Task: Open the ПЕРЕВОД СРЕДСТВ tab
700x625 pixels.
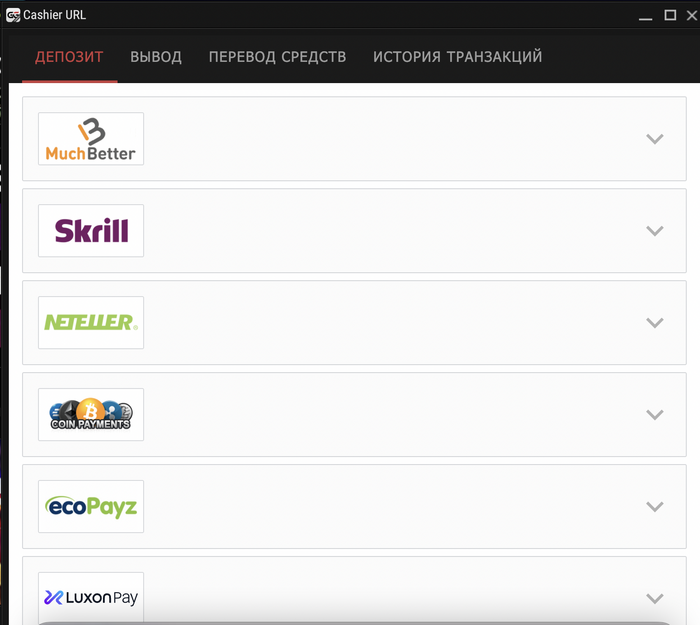Action: (277, 57)
